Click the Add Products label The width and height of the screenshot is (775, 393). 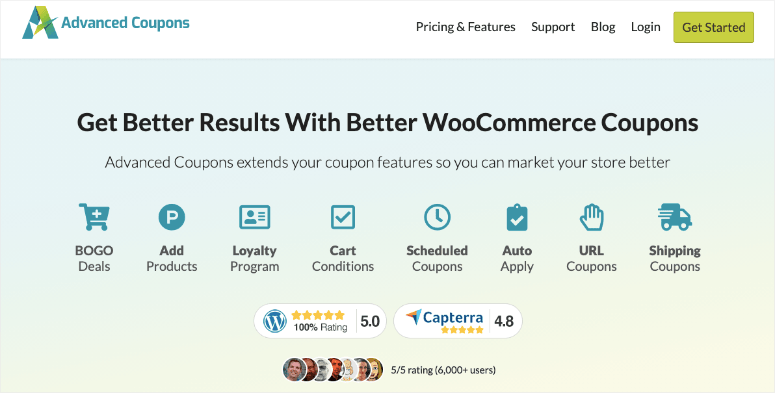172,259
